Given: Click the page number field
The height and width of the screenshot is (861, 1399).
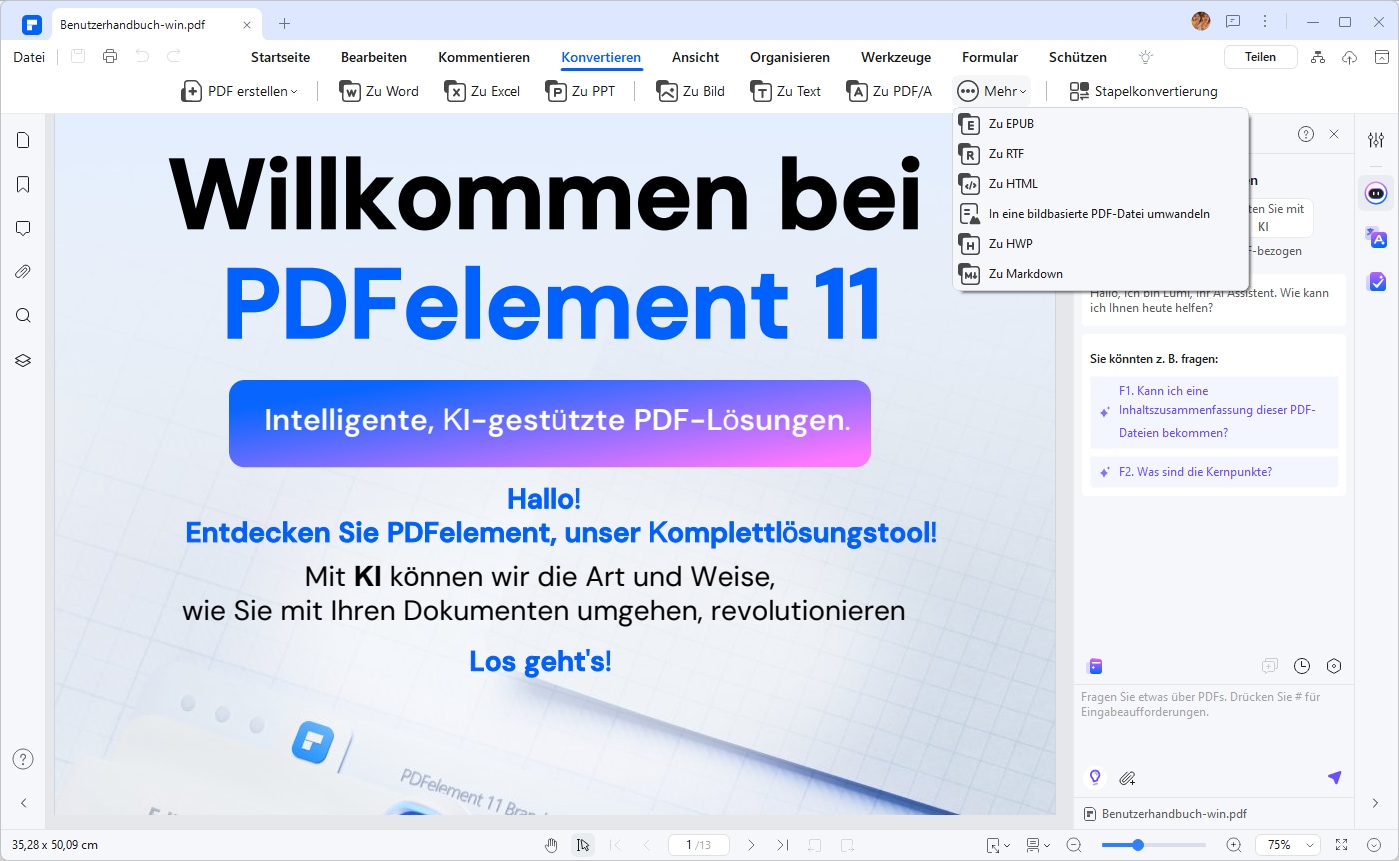Looking at the screenshot, I should 699,845.
